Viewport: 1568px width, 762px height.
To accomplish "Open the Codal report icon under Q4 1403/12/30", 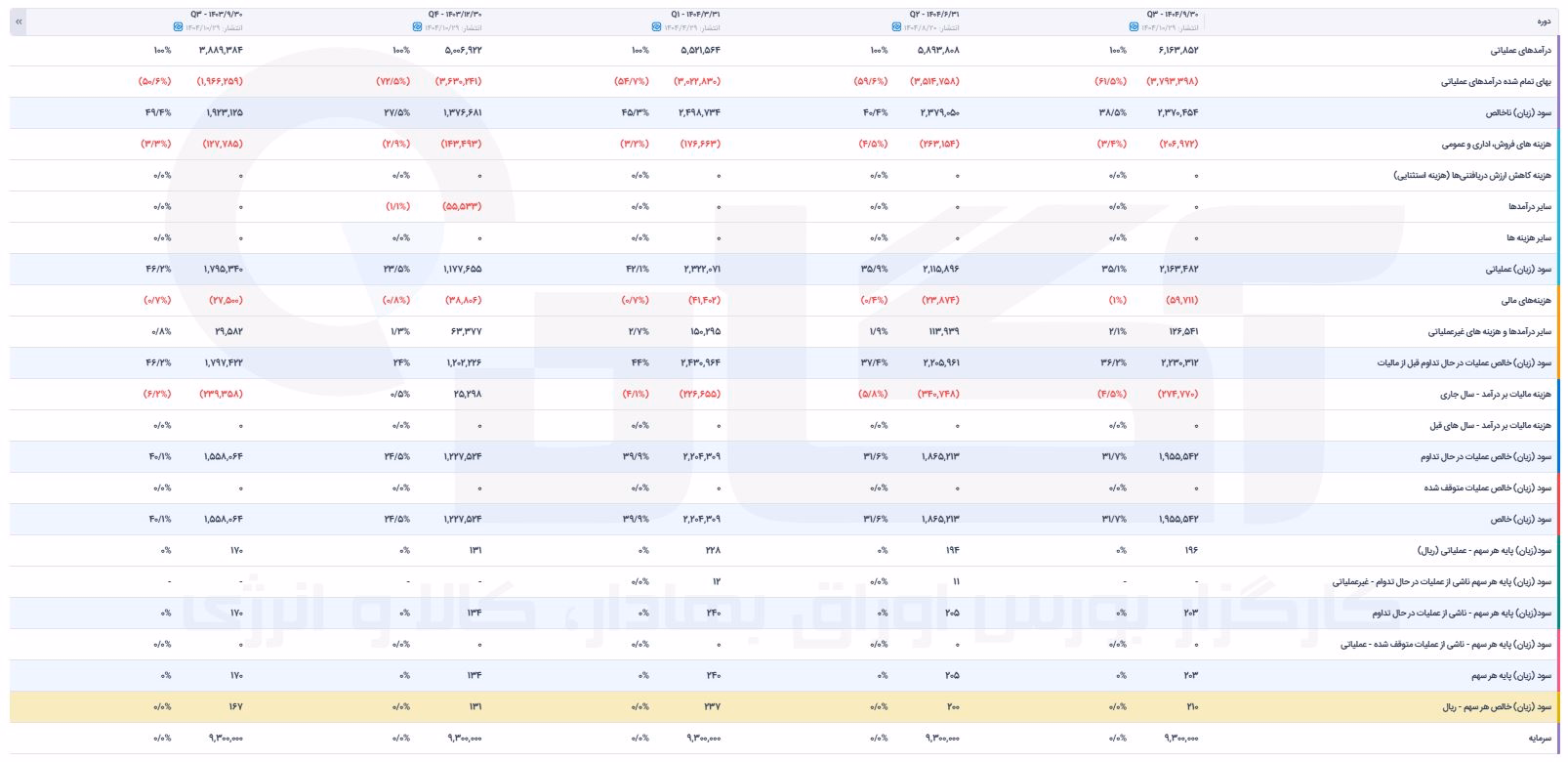I will 417,27.
